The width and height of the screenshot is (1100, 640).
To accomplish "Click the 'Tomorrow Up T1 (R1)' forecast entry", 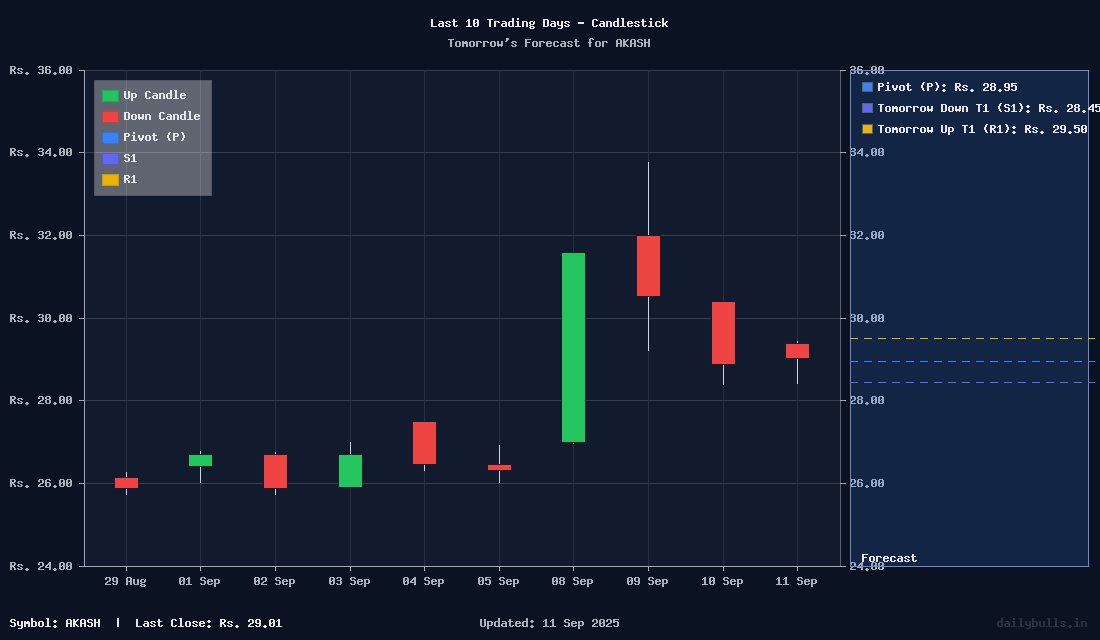I will pos(982,129).
